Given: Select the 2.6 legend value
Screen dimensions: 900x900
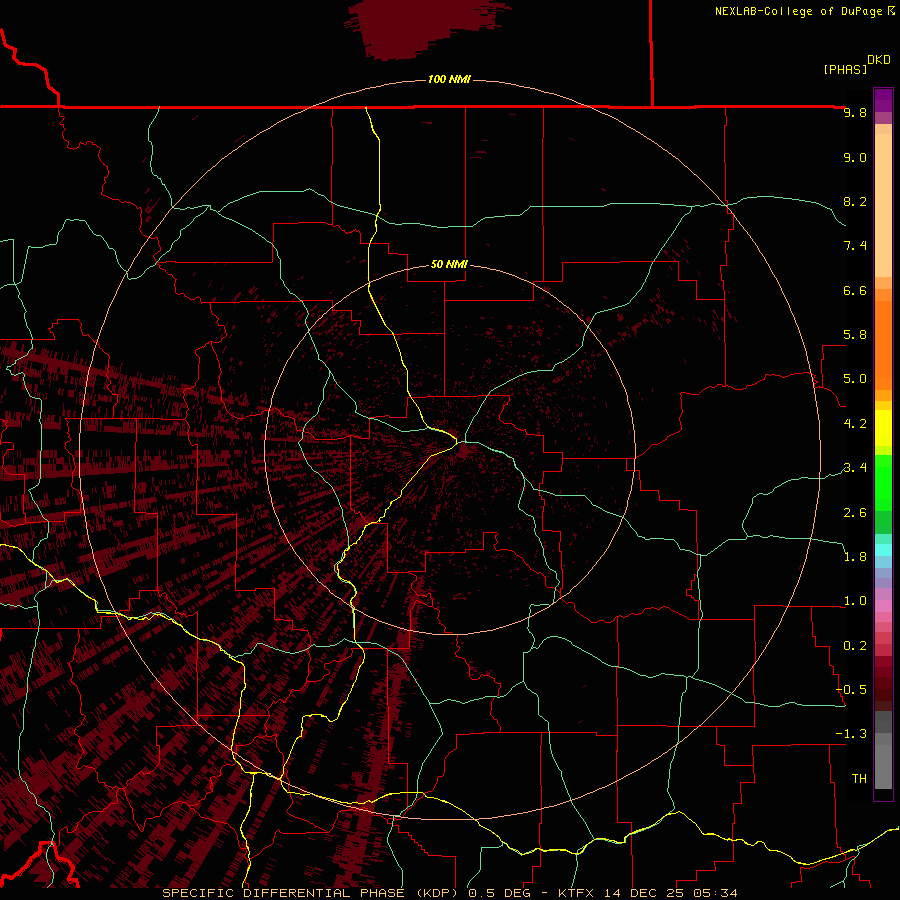Looking at the screenshot, I should pos(855,513).
